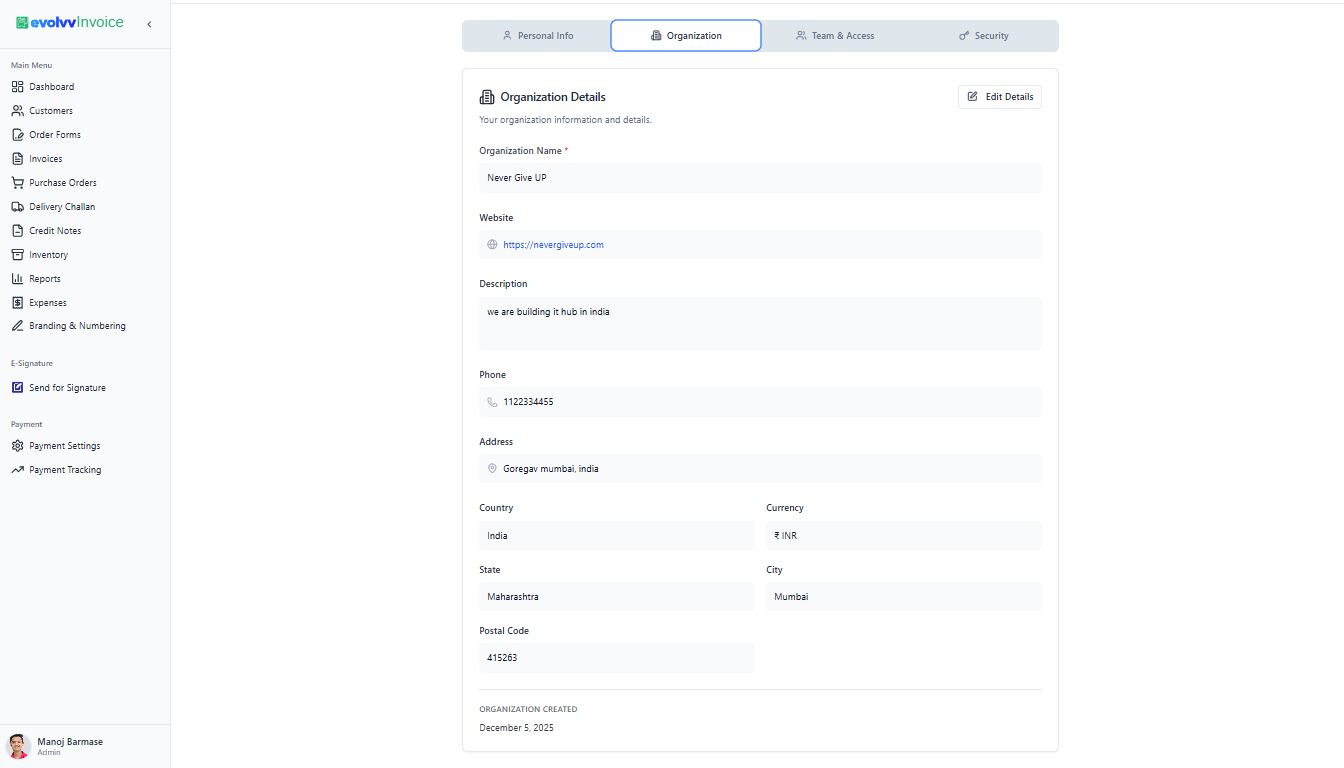Click the Order Forms icon
The image size is (1344, 768).
tap(17, 135)
